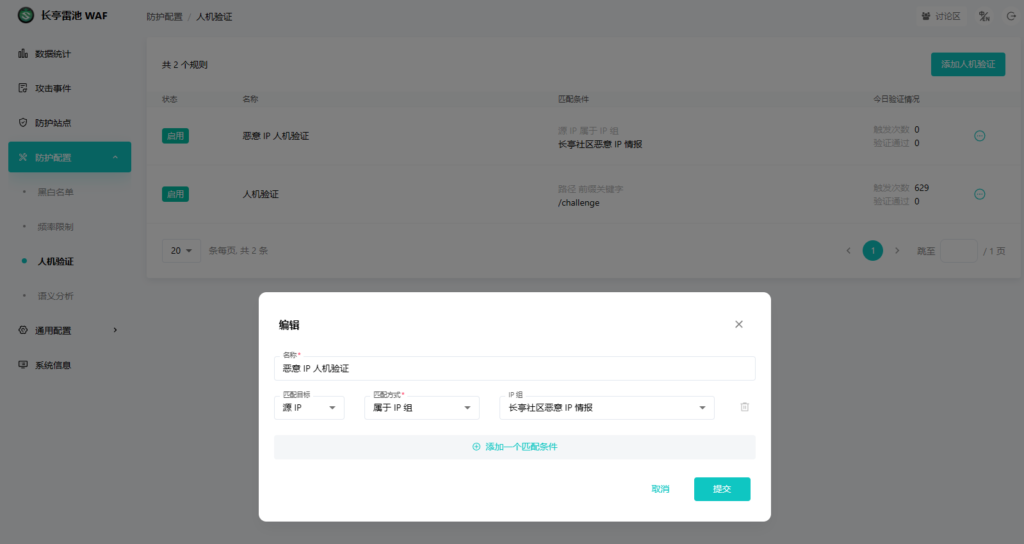Click the 跳至 page number input
This screenshot has height=544, width=1024.
(959, 251)
